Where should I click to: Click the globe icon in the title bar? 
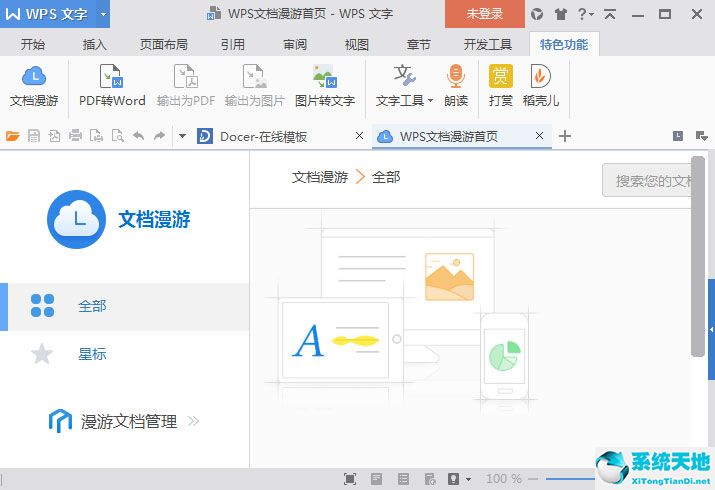coord(537,14)
